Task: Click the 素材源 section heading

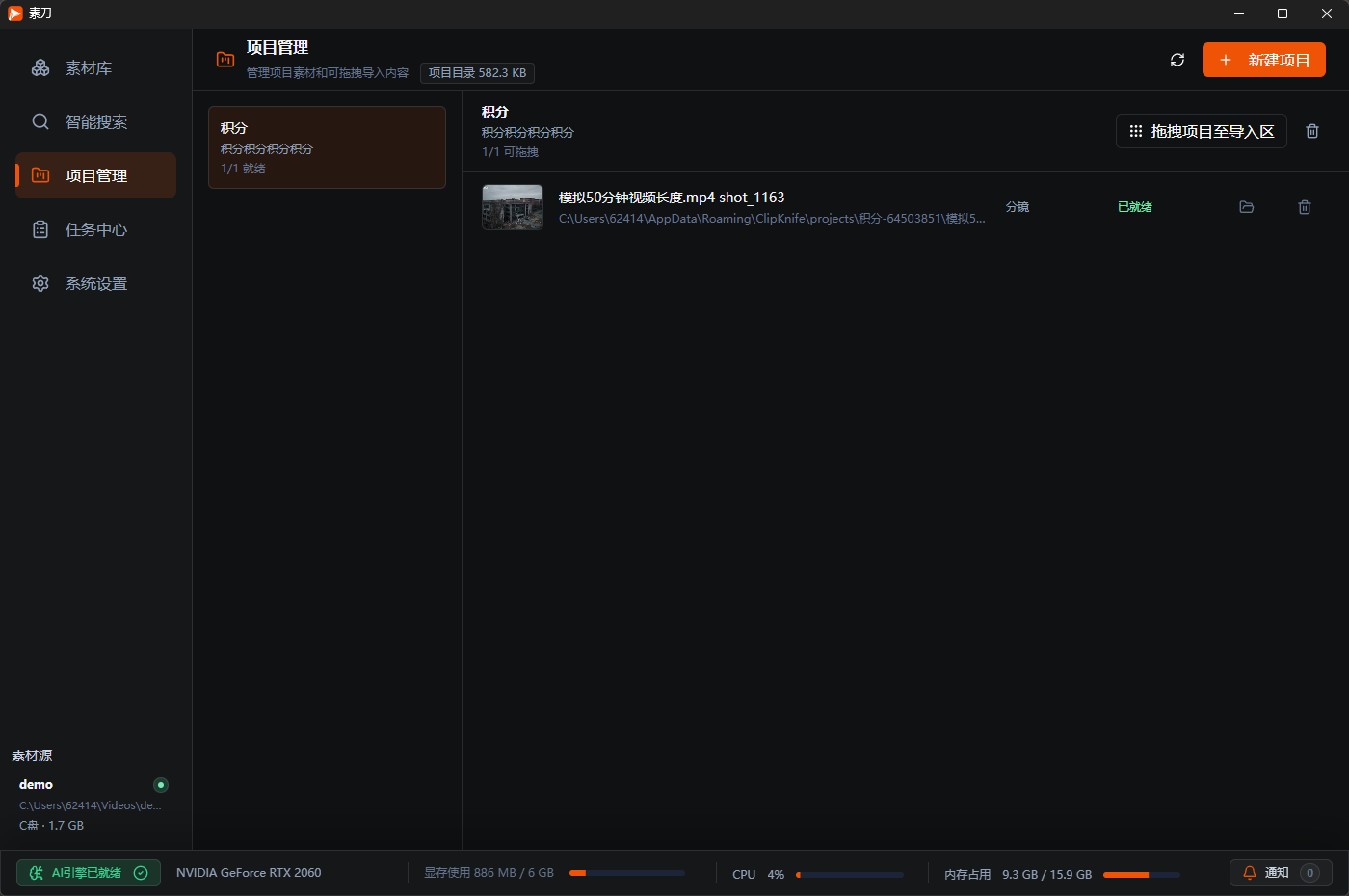Action: 32,755
